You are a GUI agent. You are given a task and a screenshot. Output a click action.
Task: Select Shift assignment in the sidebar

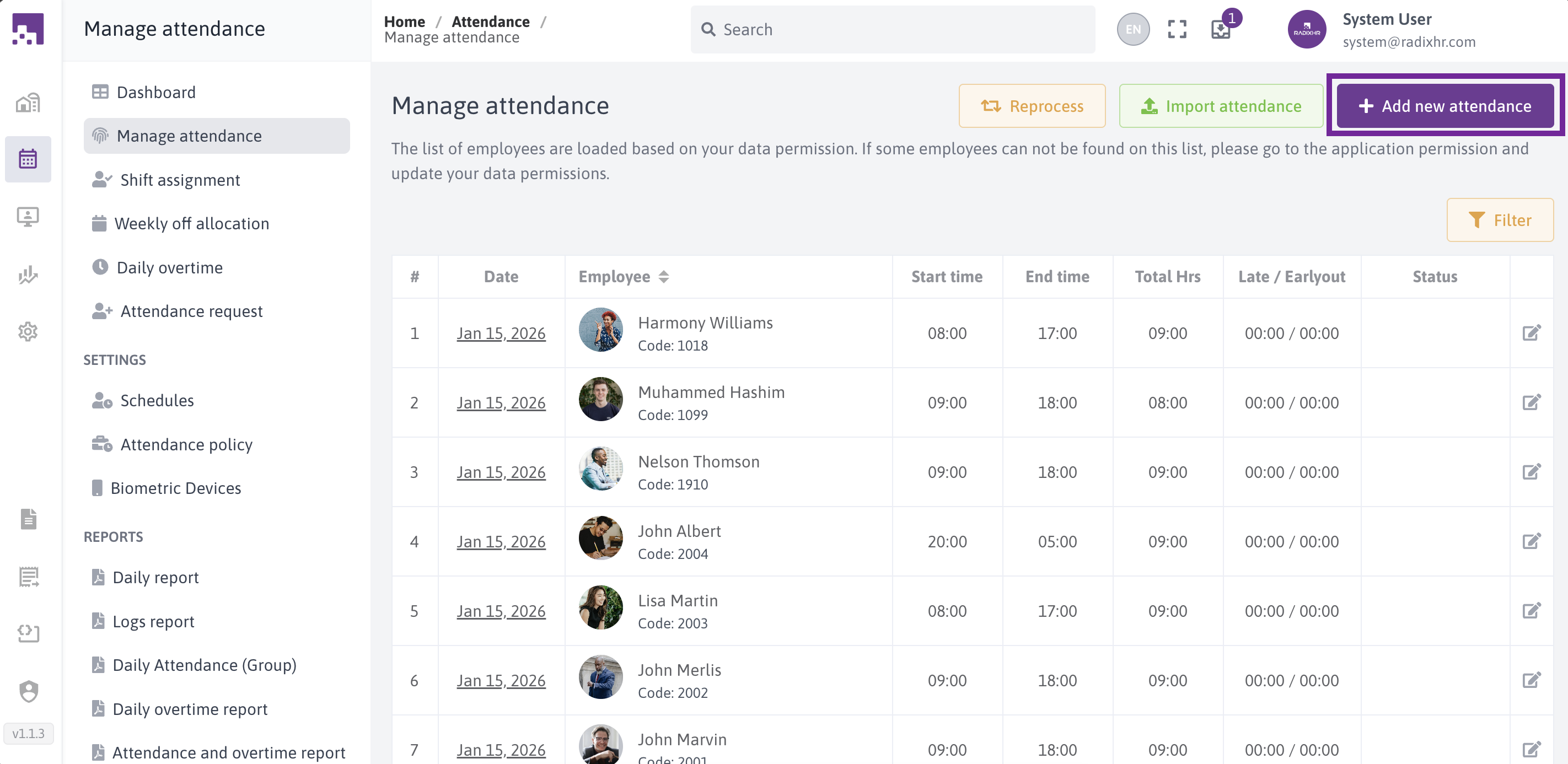[180, 180]
